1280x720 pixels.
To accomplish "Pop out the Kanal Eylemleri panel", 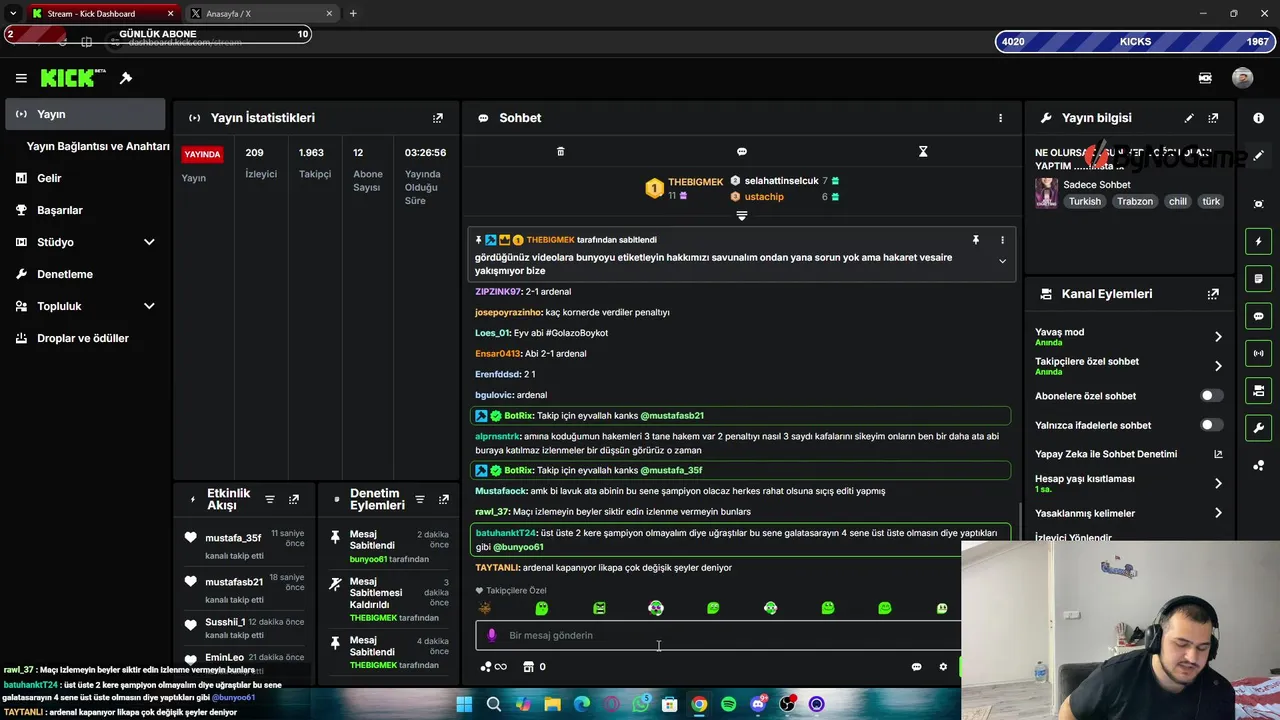I will [1213, 294].
